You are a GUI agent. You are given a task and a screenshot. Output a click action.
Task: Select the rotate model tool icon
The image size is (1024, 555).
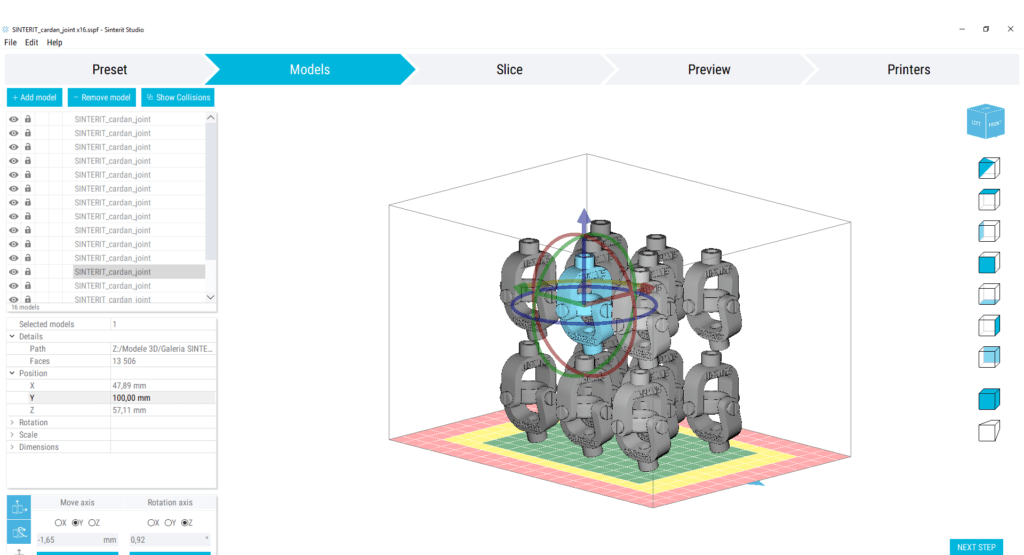pos(18,531)
